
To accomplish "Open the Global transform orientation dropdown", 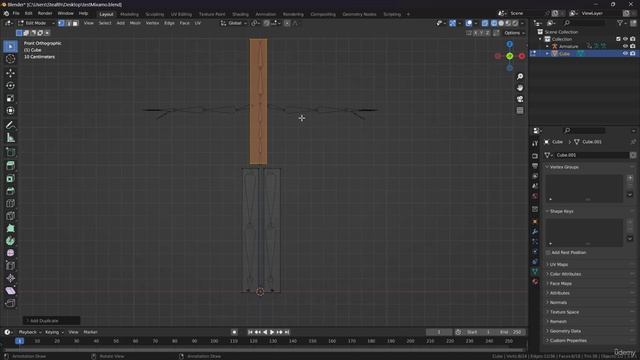I will [234, 23].
